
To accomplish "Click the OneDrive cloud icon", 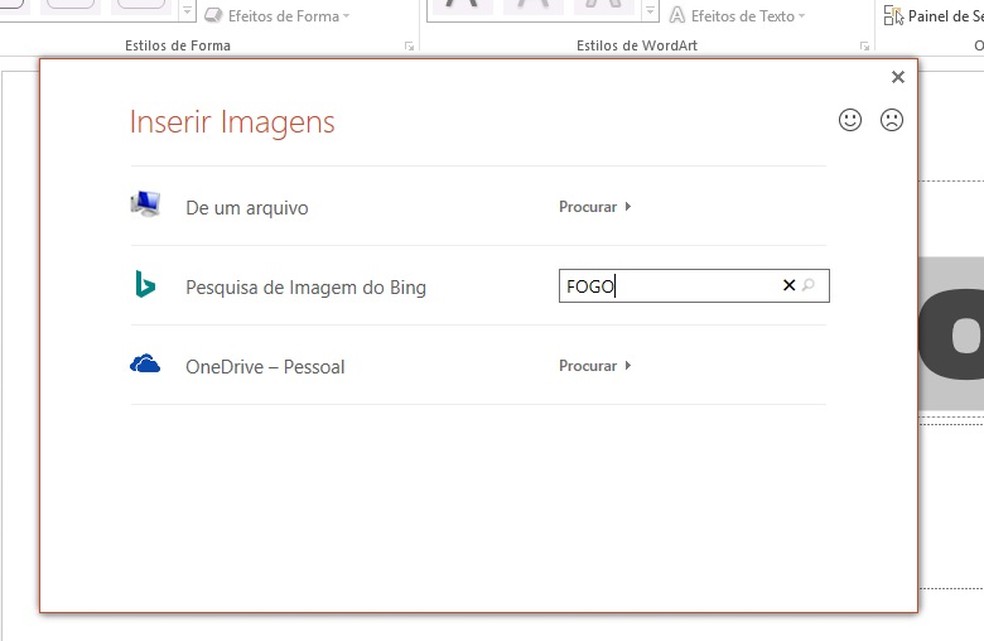I will tap(145, 363).
